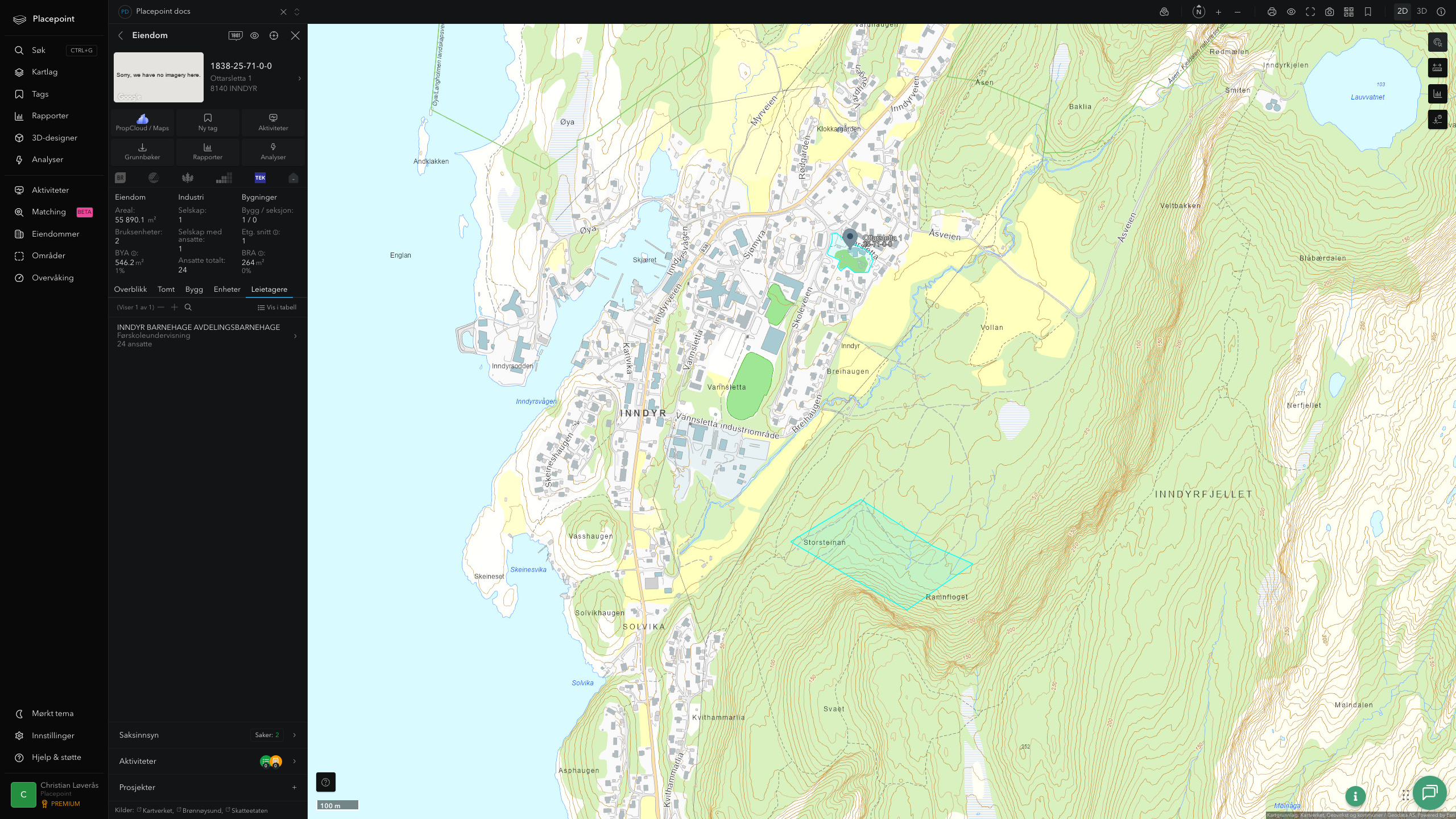The height and width of the screenshot is (819, 1456).
Task: Open Analyser in sidebar
Action: pos(55,160)
